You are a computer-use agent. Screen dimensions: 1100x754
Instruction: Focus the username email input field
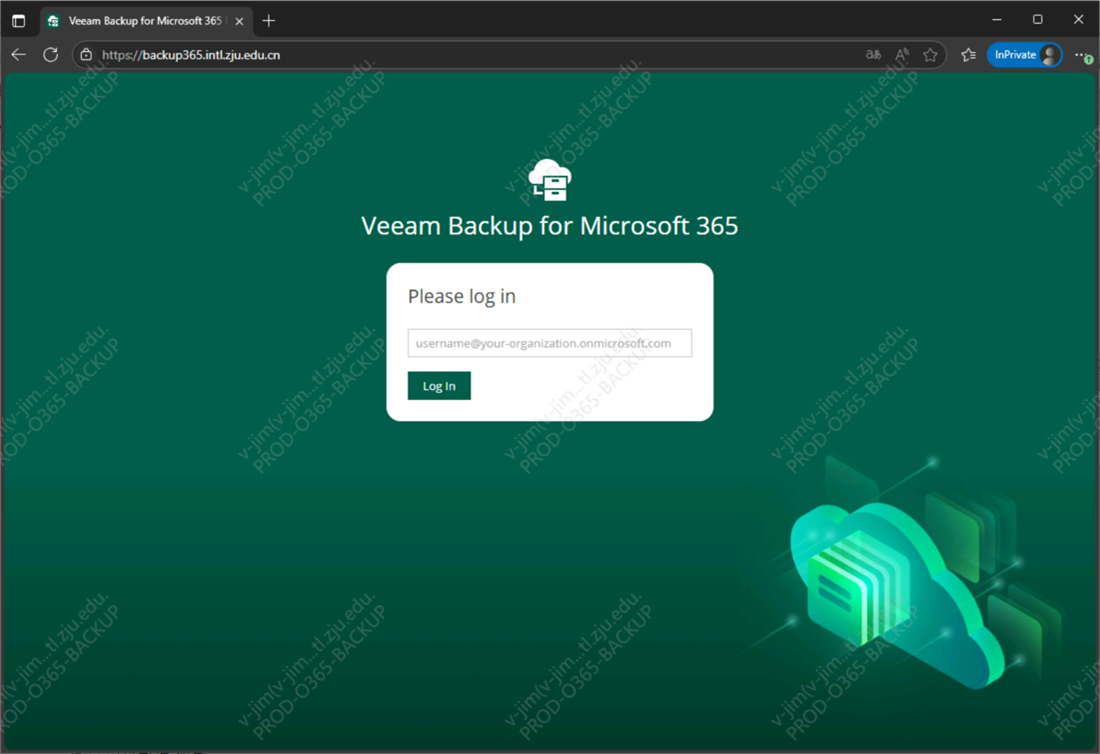point(549,343)
